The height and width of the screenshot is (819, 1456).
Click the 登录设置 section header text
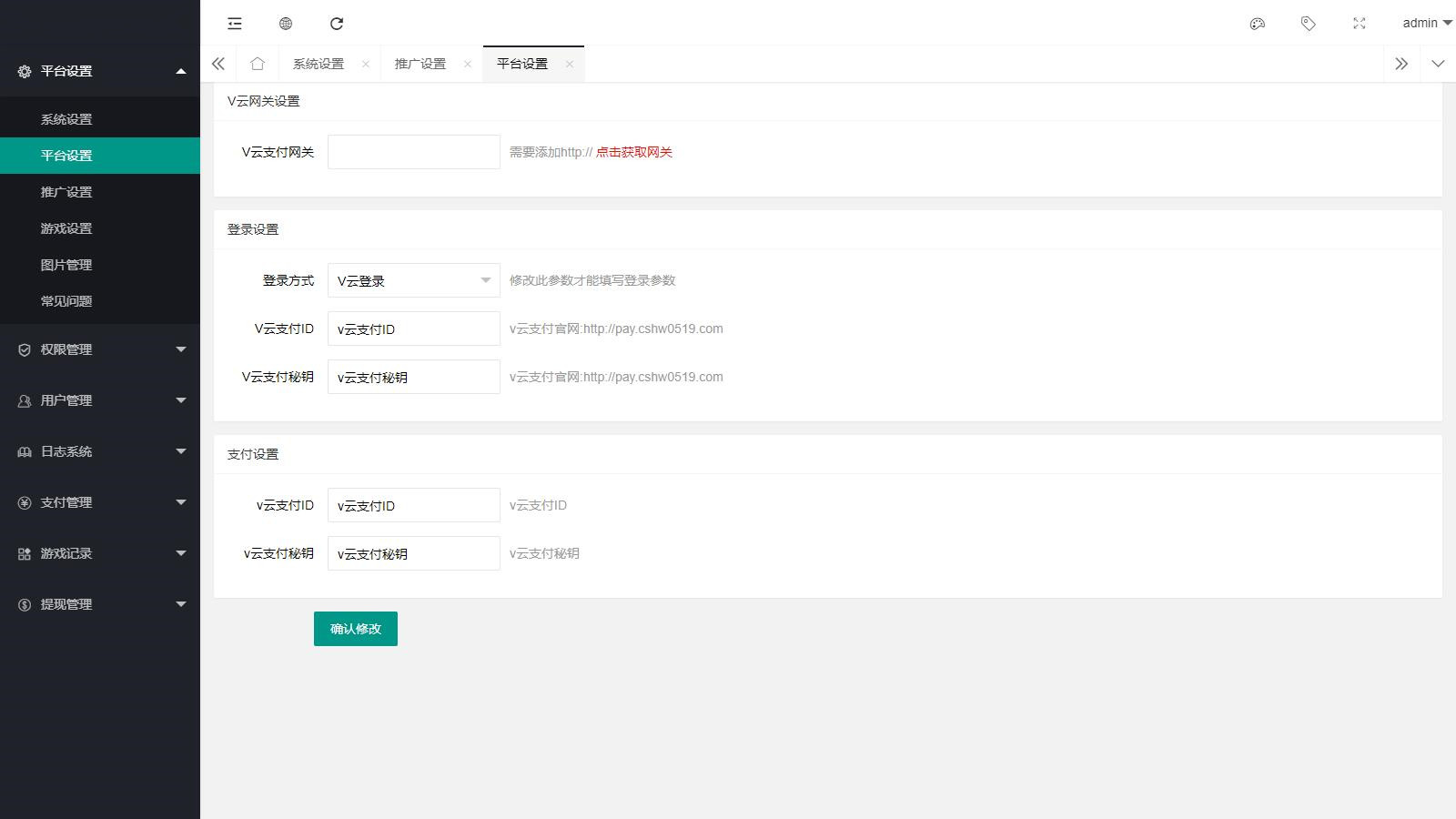pyautogui.click(x=253, y=229)
